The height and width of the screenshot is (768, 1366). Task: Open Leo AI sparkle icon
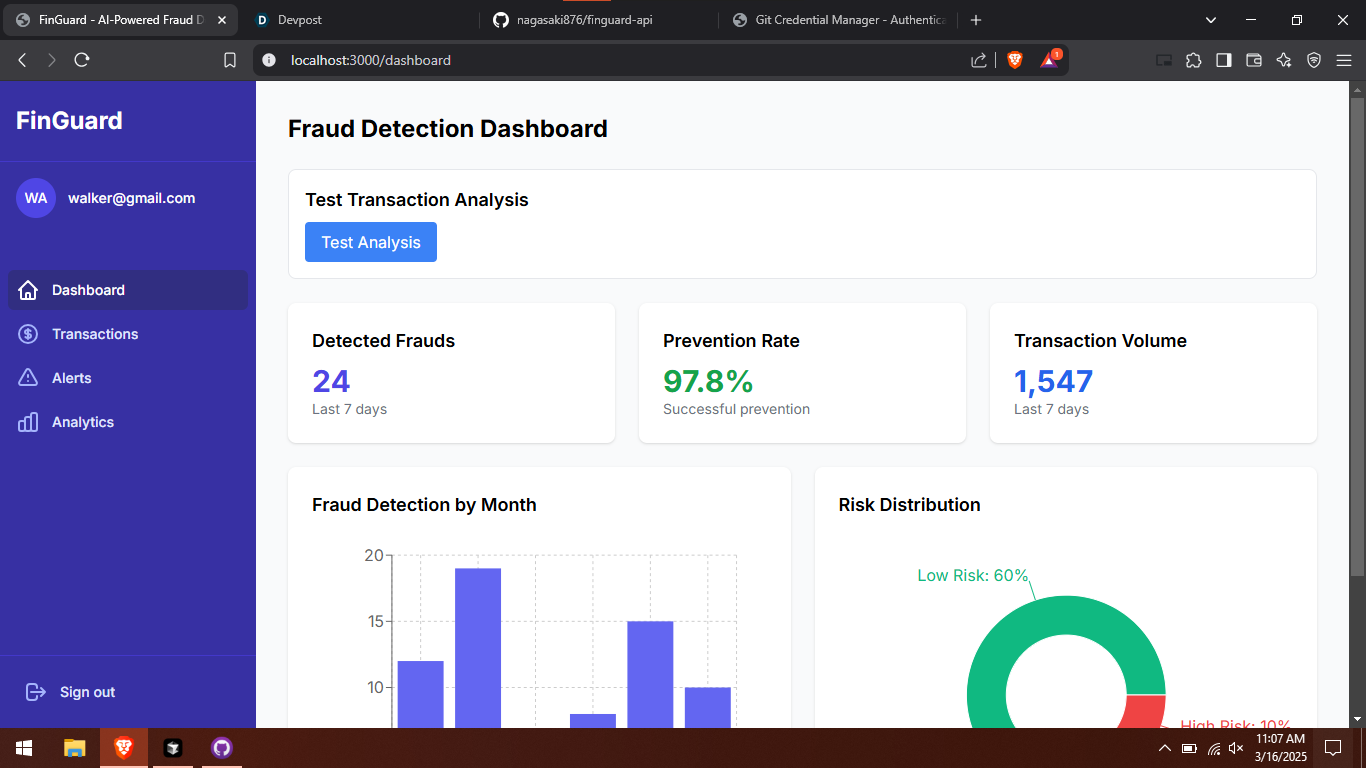1284,60
